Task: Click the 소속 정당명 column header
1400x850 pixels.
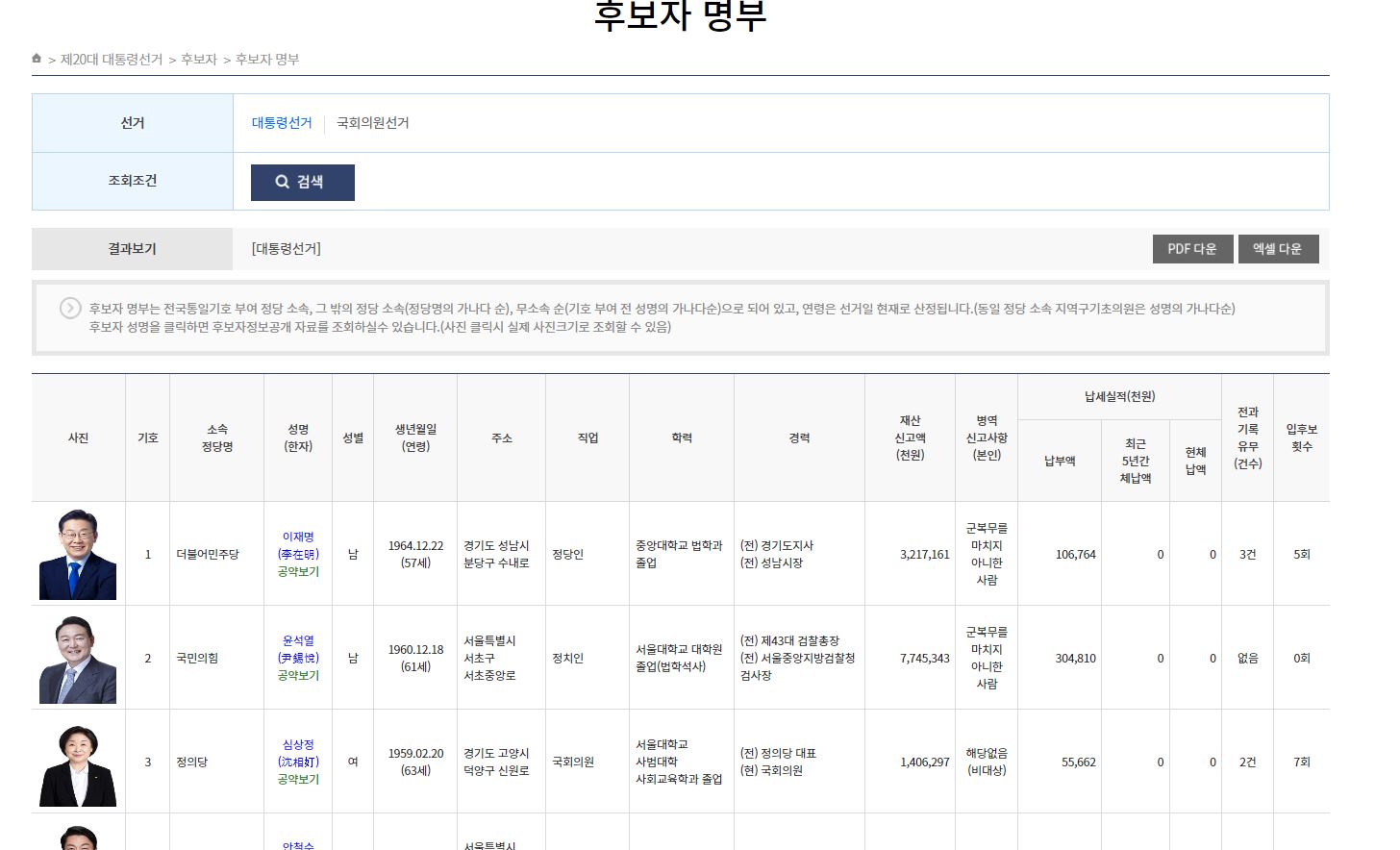Action: click(x=217, y=437)
